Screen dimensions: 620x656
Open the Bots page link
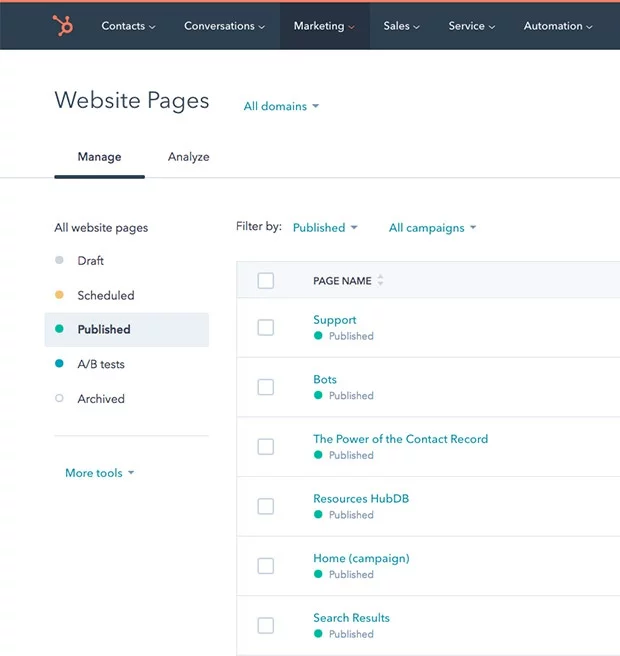(325, 379)
